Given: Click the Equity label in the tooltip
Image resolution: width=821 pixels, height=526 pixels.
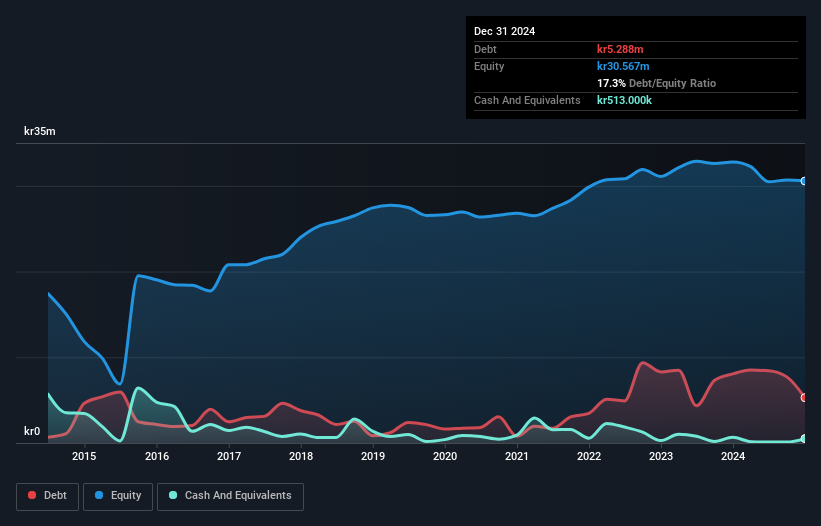Looking at the screenshot, I should click(489, 66).
